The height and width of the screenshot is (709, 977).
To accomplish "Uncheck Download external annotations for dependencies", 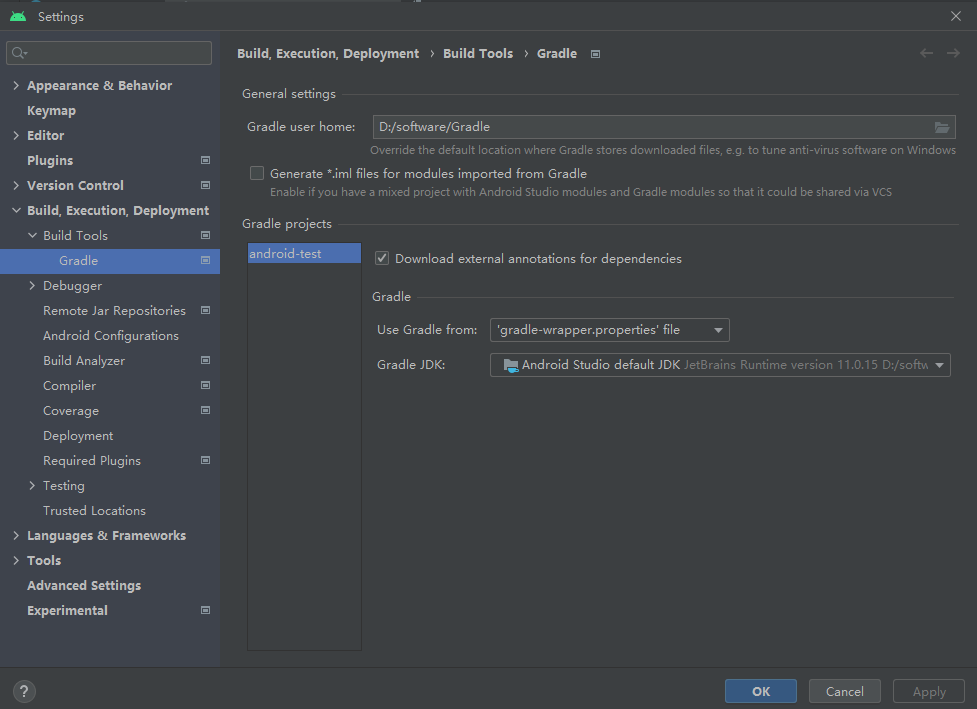I will (x=382, y=258).
